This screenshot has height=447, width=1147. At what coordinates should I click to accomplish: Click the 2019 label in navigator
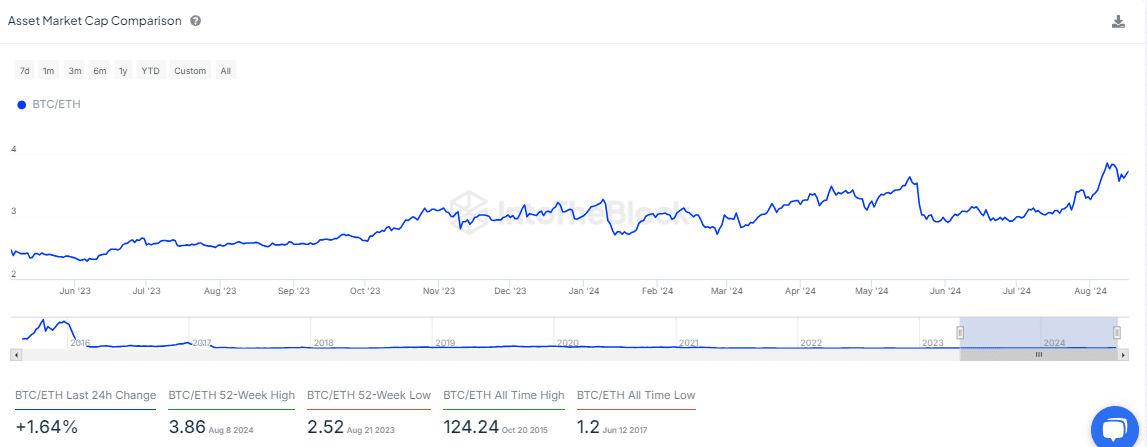click(x=445, y=342)
